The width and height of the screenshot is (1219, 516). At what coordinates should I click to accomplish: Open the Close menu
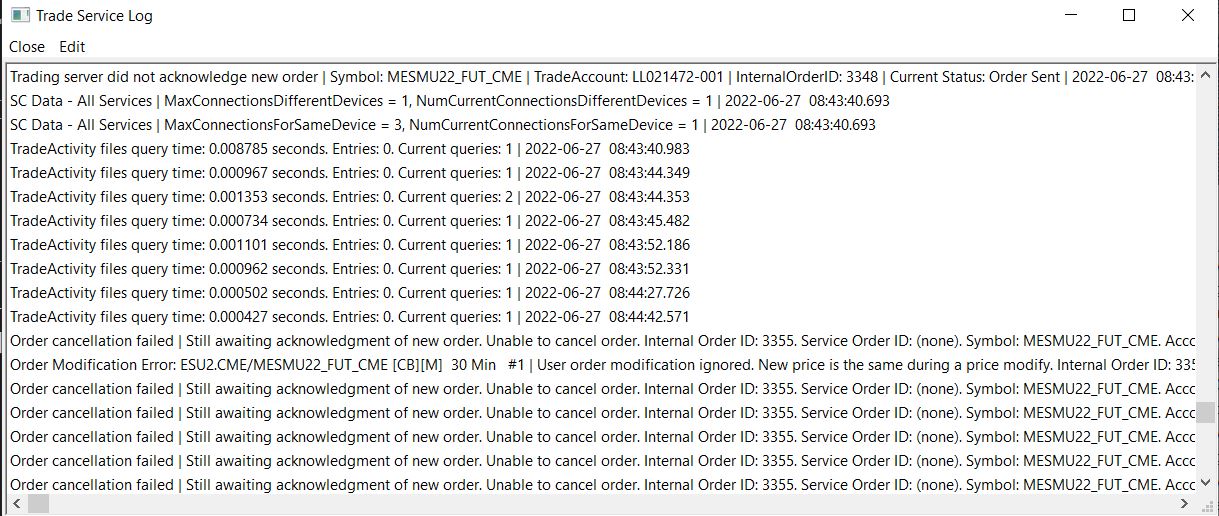(27, 47)
